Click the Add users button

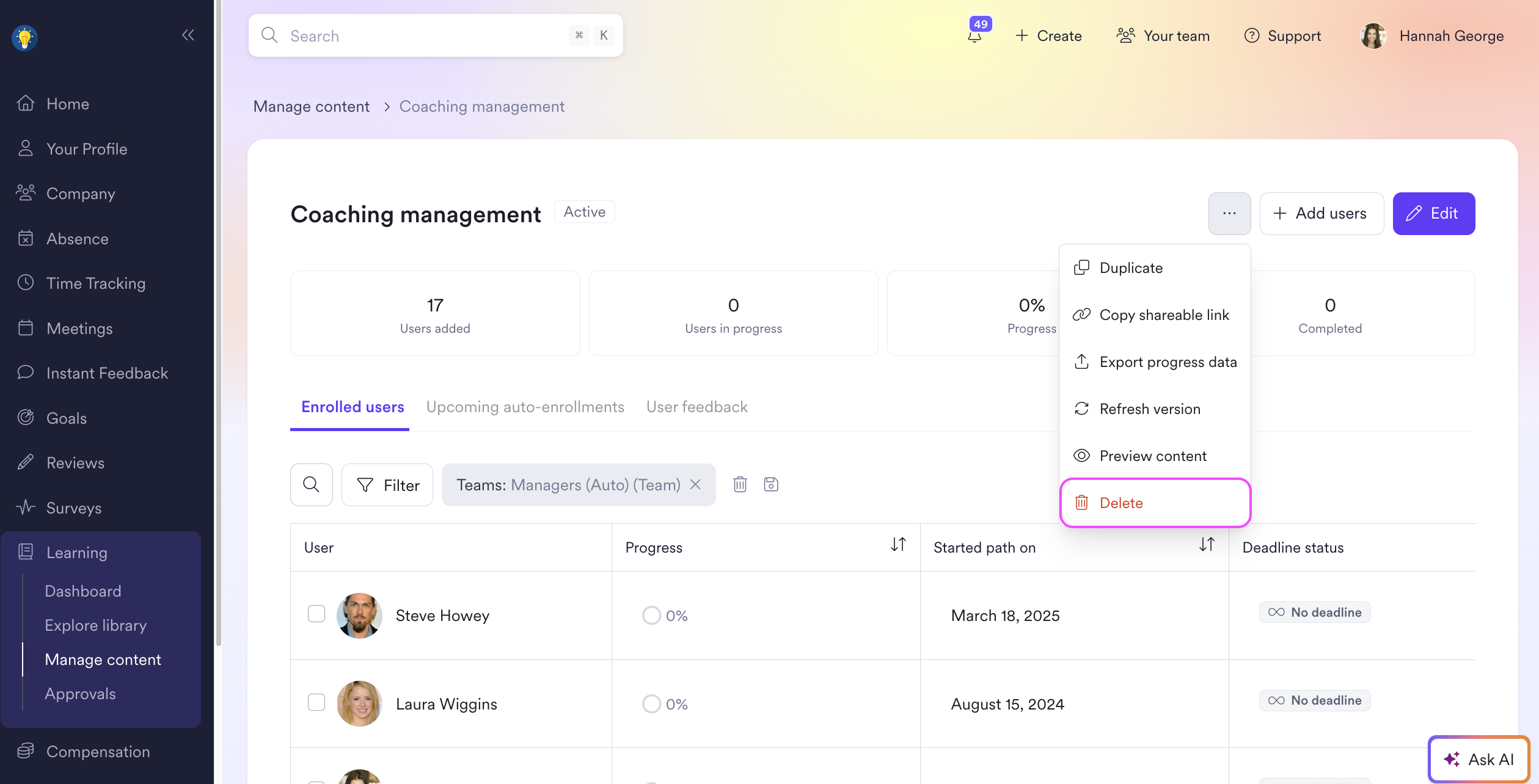click(1321, 214)
